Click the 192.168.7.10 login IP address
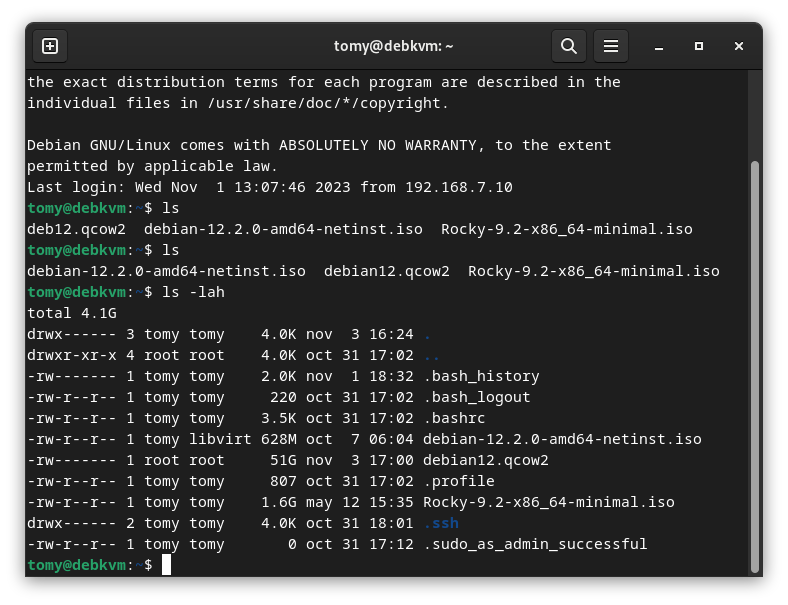The image size is (788, 605). 454,187
